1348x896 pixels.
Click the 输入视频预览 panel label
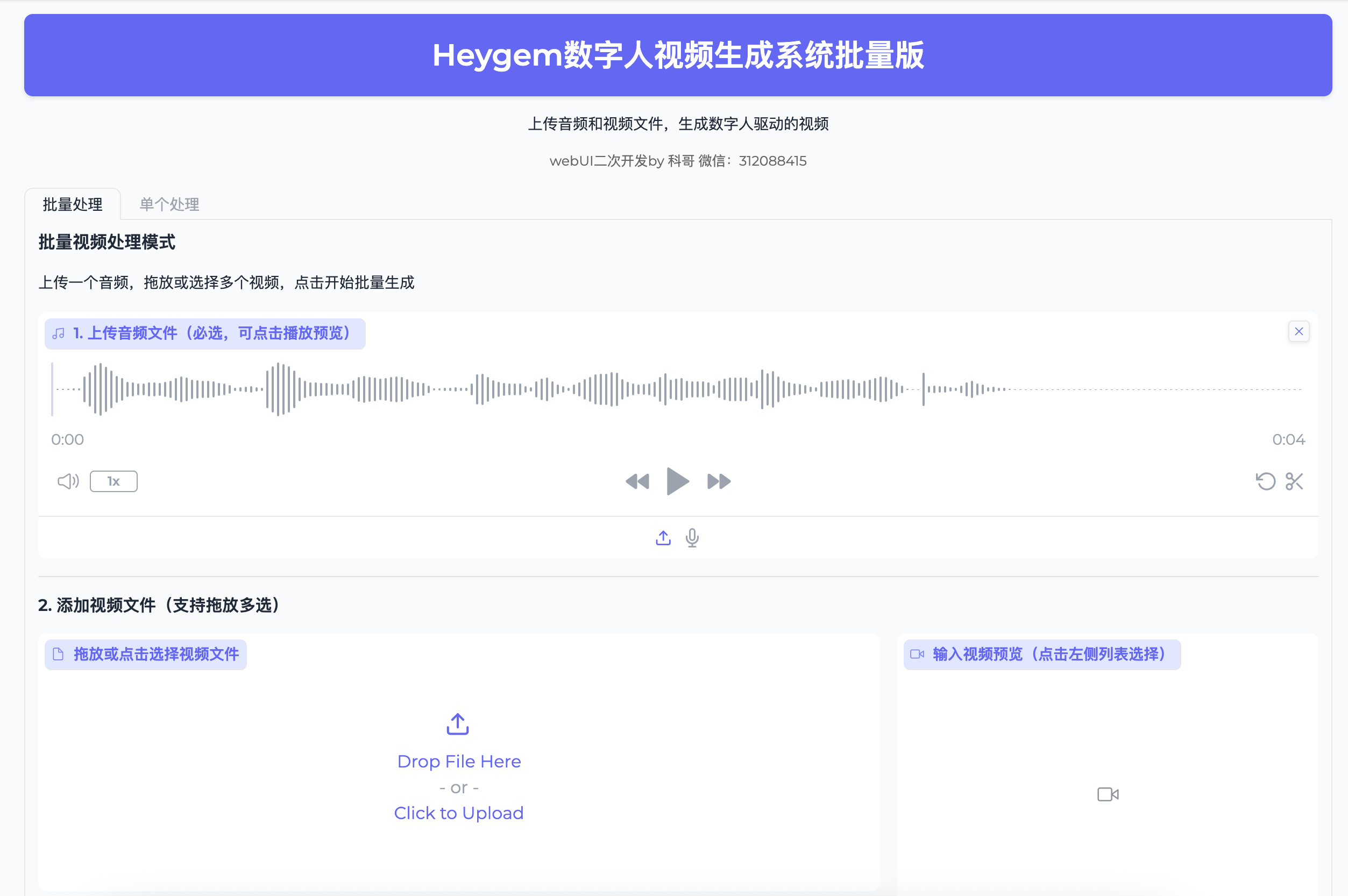click(1042, 655)
